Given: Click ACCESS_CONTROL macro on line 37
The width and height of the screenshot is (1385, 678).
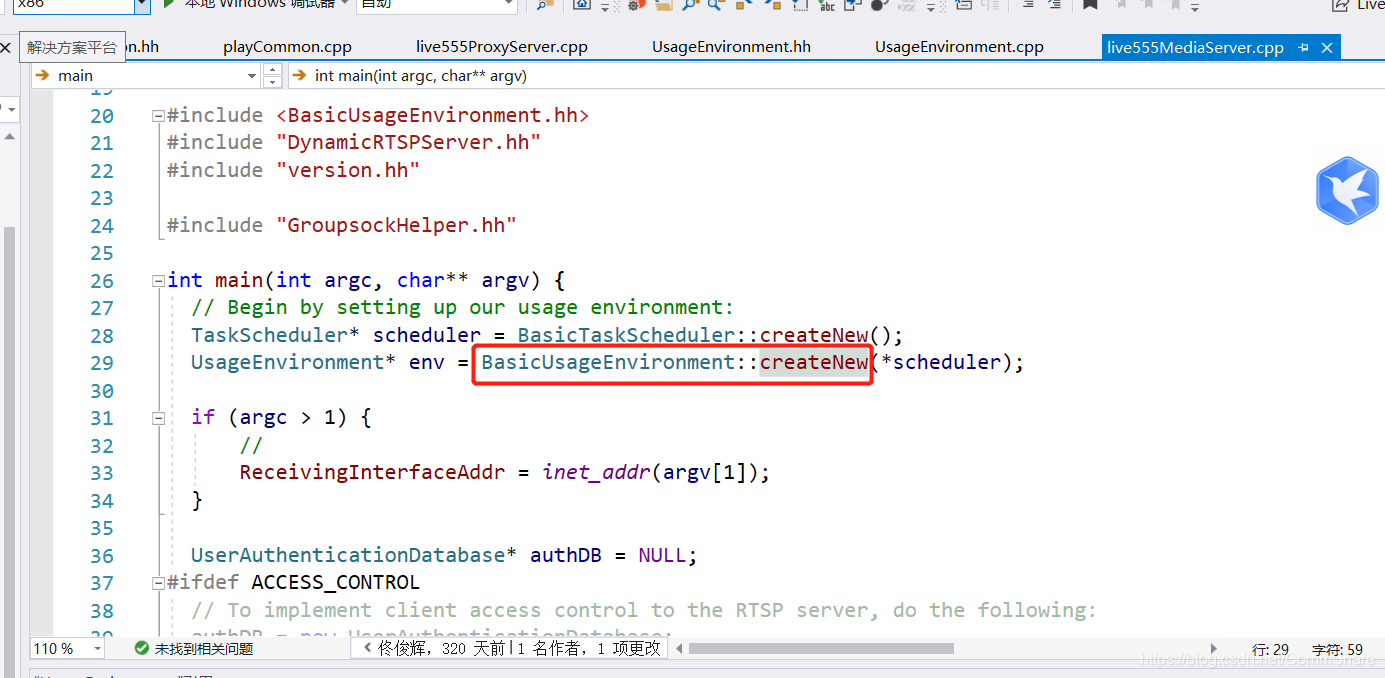Looking at the screenshot, I should tap(335, 582).
